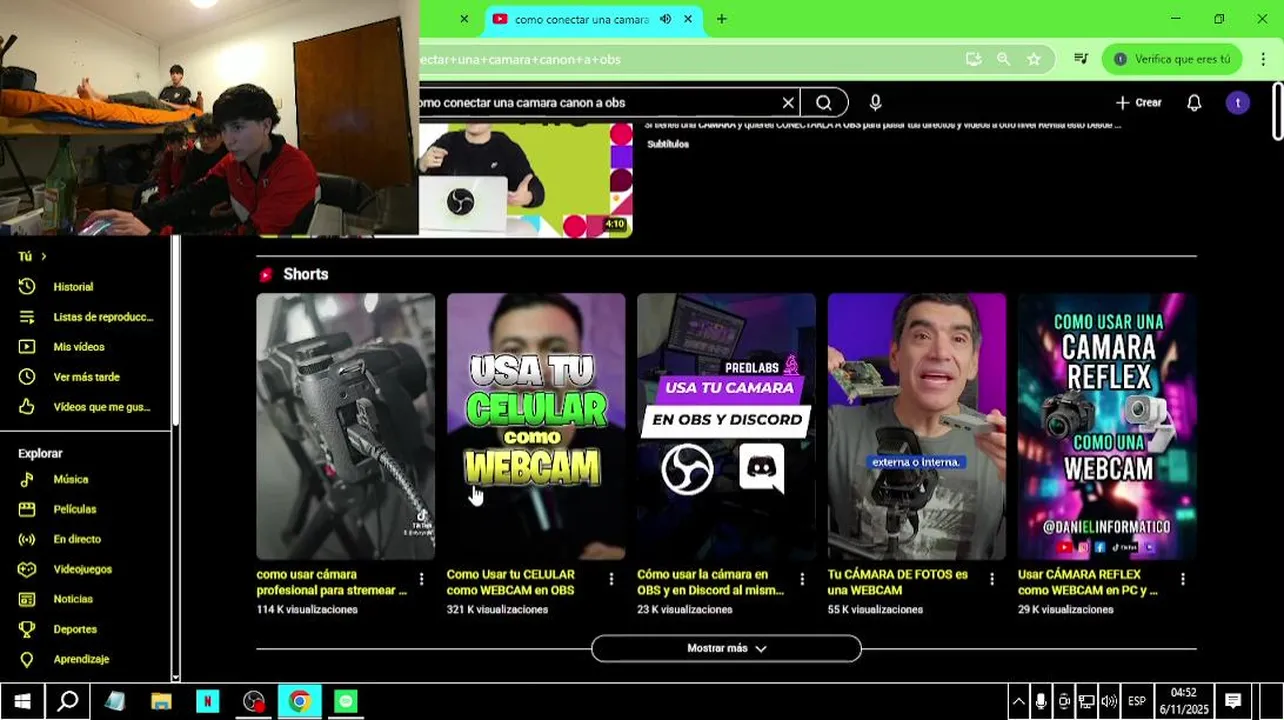Click the page vertical scrollbar

pyautogui.click(x=1278, y=111)
